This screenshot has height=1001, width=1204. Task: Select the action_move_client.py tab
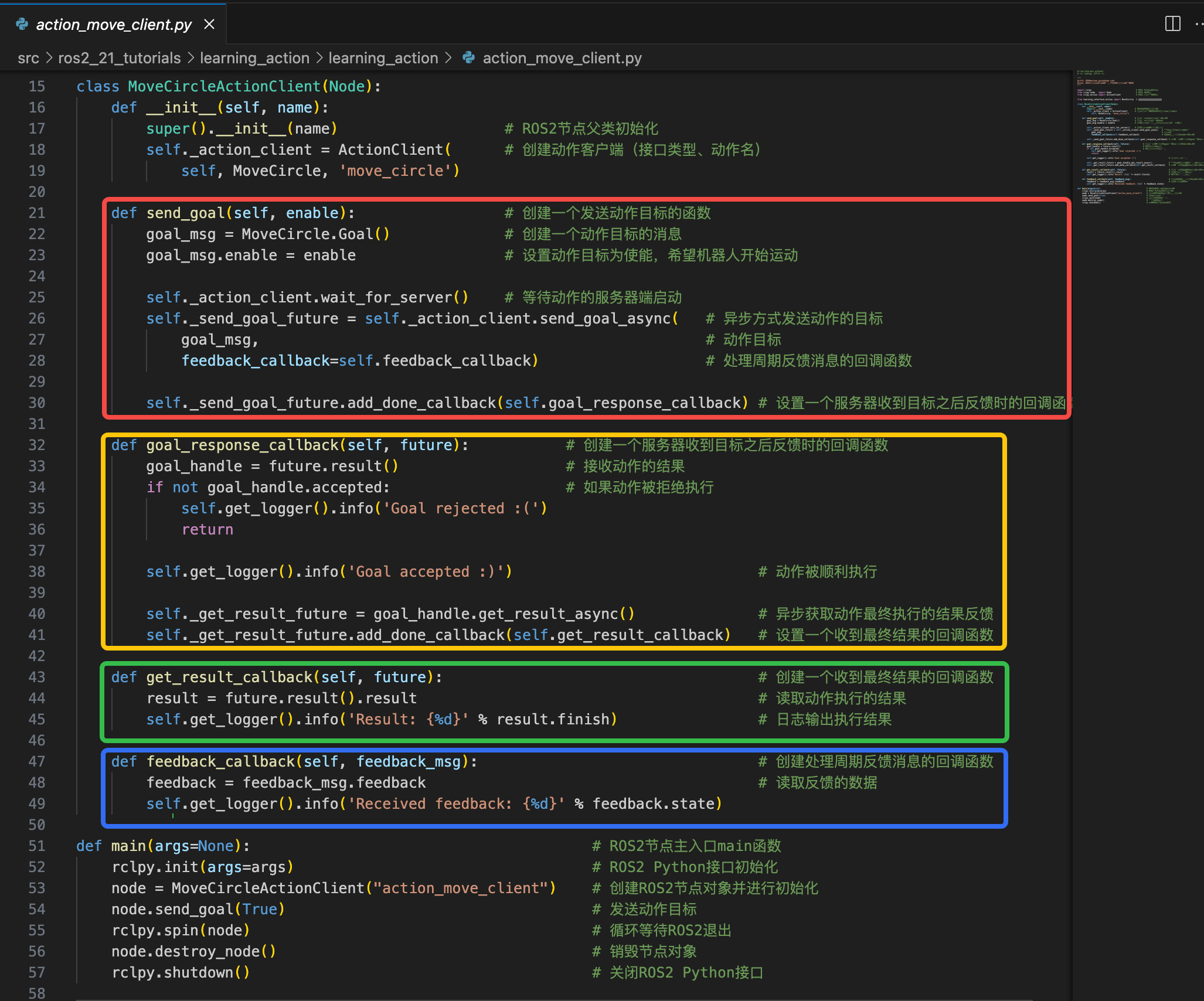click(114, 25)
